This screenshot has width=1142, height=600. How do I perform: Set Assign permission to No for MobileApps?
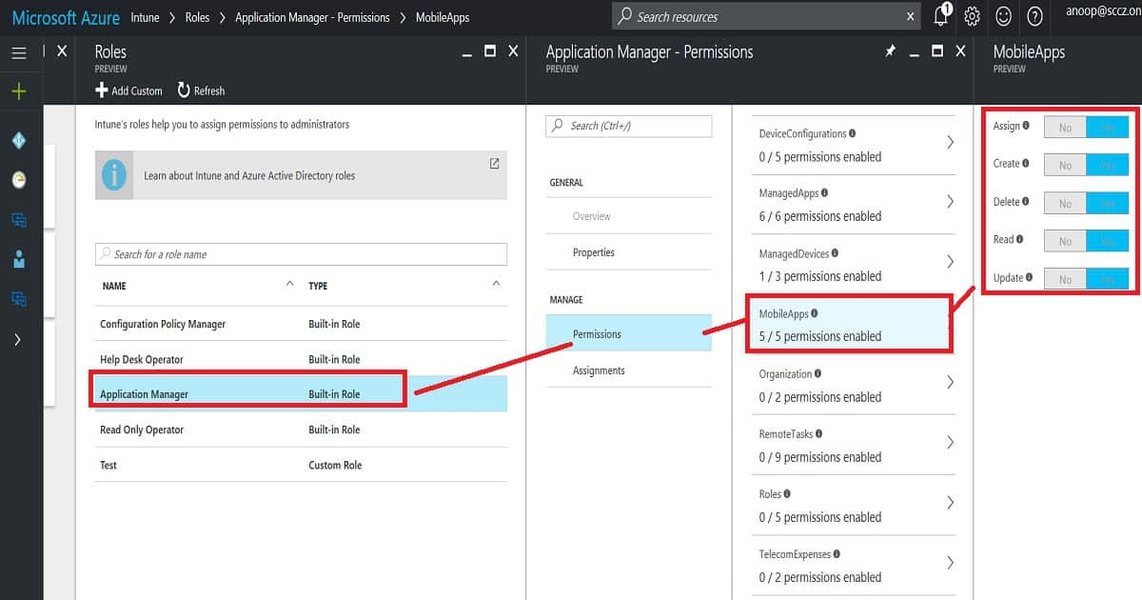1064,126
